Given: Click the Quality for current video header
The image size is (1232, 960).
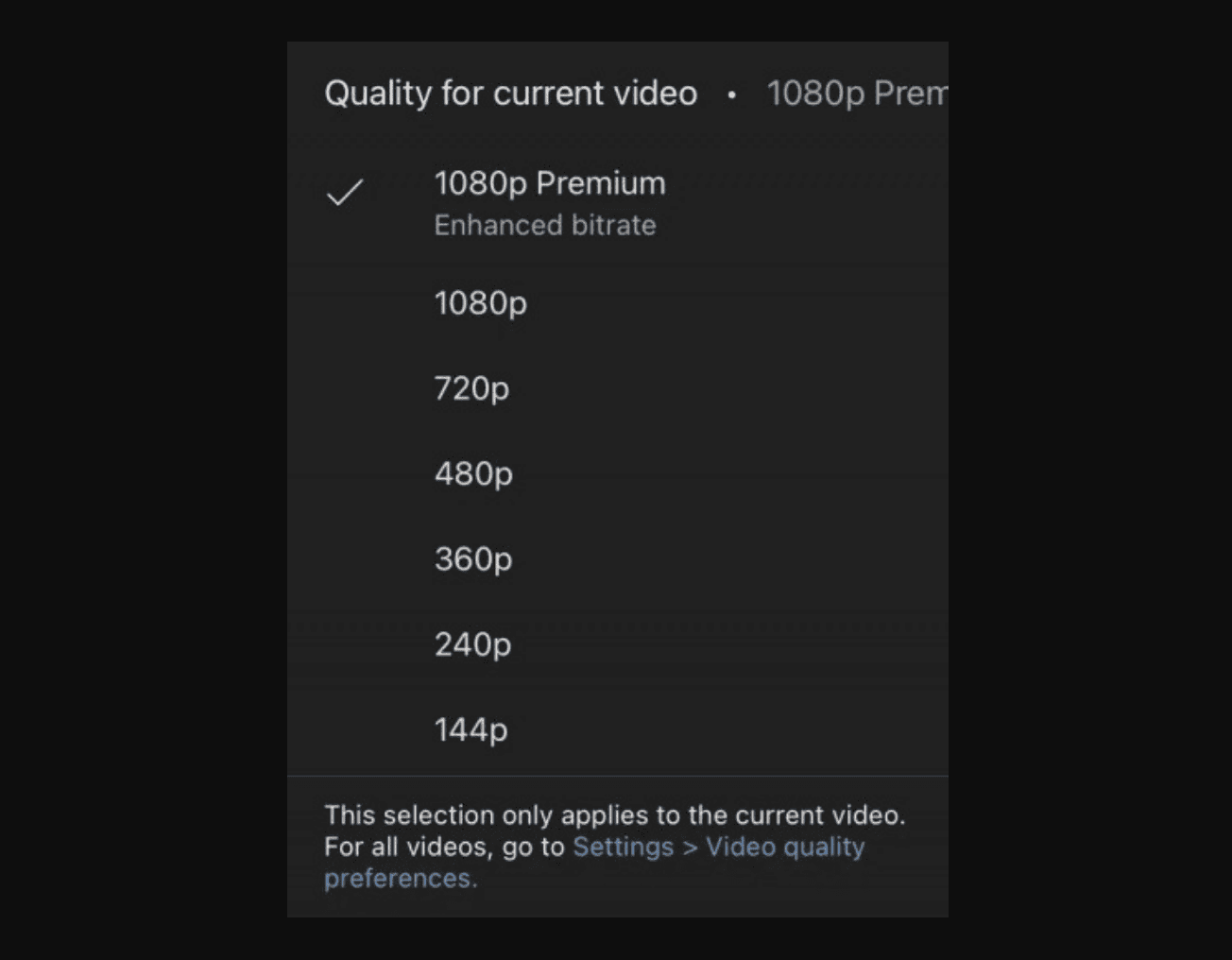Looking at the screenshot, I should [510, 93].
